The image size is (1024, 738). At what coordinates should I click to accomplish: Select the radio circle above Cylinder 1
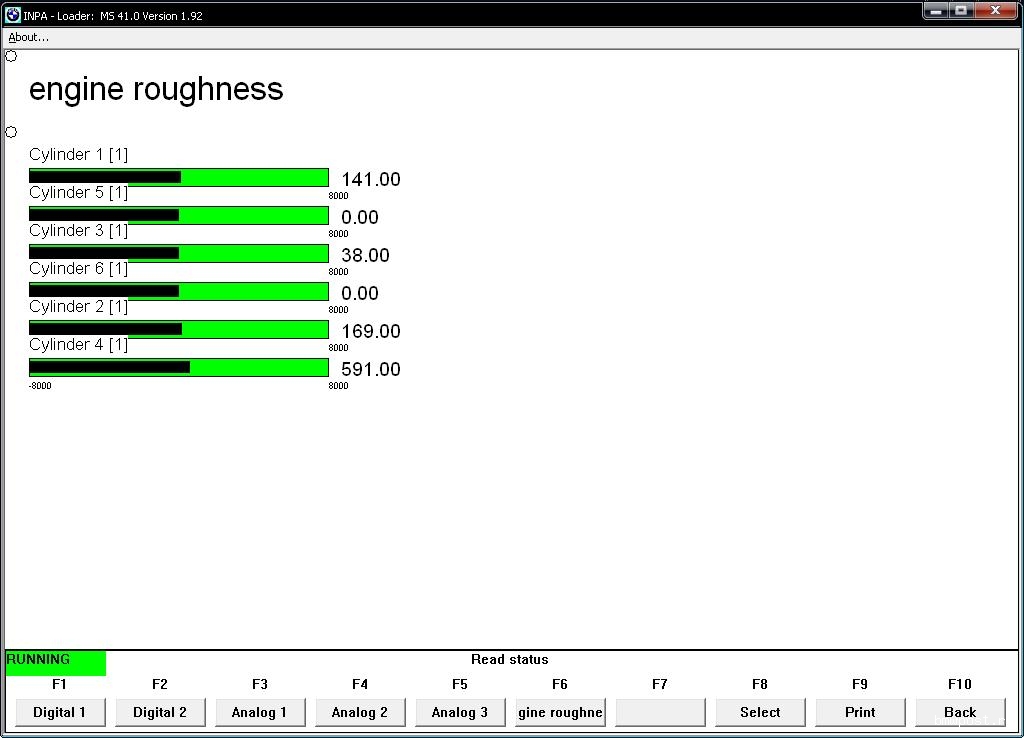point(11,132)
